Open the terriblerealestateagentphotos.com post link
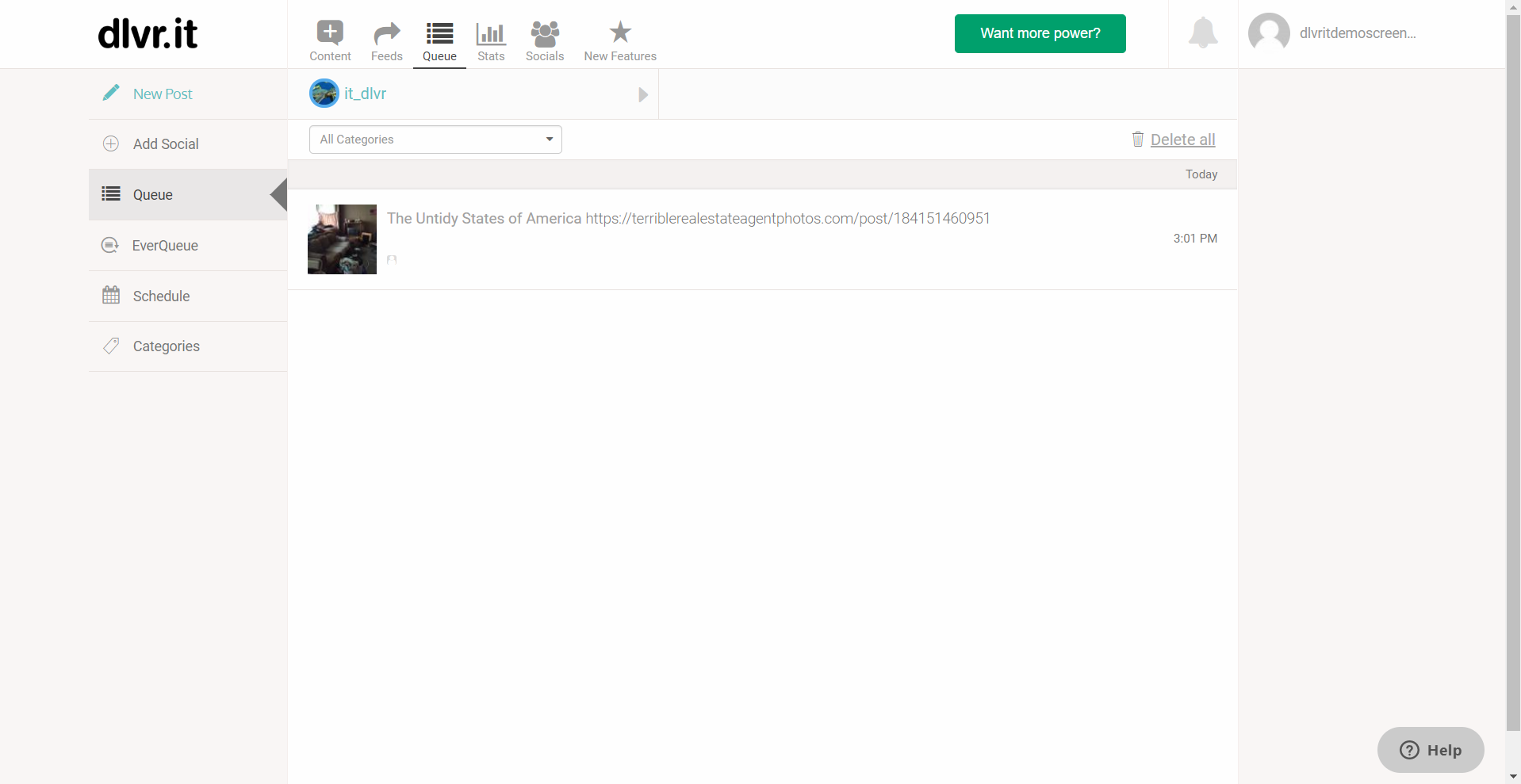 click(x=787, y=218)
